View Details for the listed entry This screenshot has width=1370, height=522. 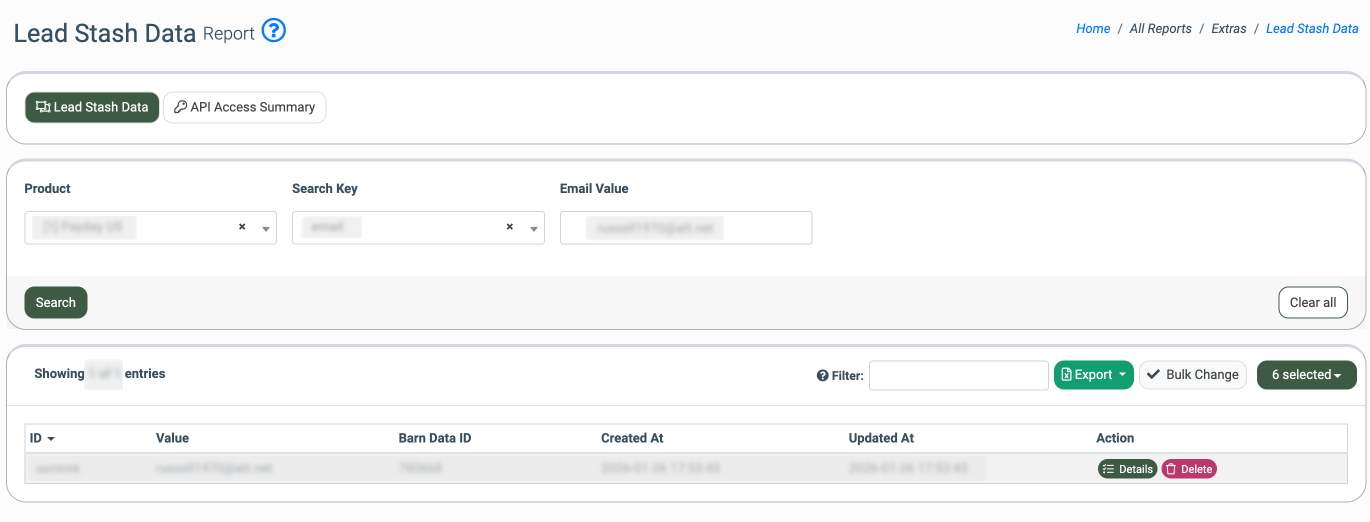[1127, 469]
